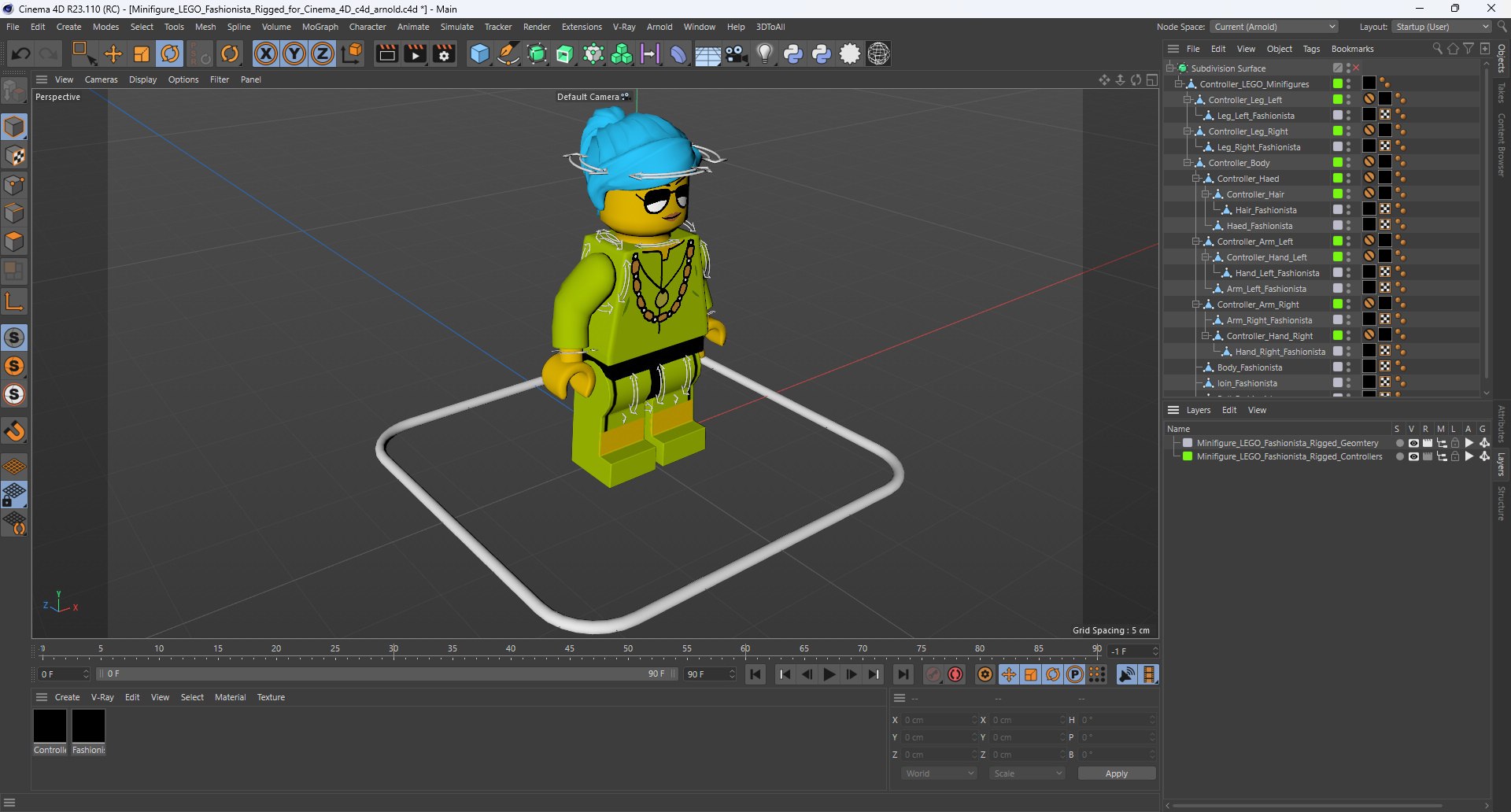Collapse the Controller_Arm_Left tree node
1511x812 pixels.
[1196, 242]
